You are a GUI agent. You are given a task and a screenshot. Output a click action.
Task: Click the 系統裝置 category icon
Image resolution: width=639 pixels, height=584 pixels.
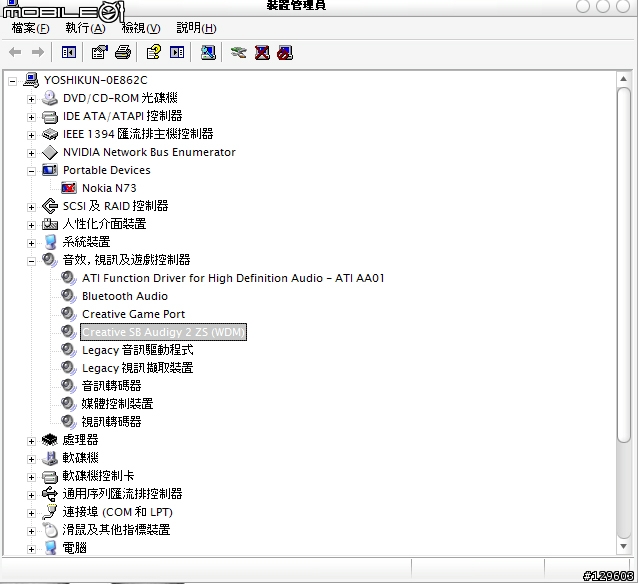pos(50,242)
